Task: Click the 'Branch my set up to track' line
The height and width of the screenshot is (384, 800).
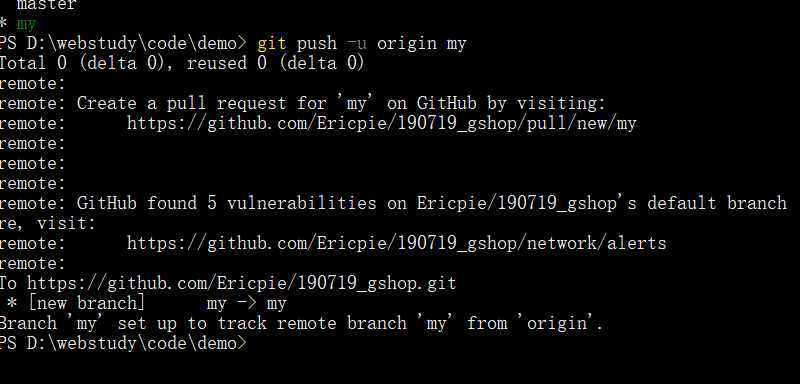Action: (x=301, y=323)
